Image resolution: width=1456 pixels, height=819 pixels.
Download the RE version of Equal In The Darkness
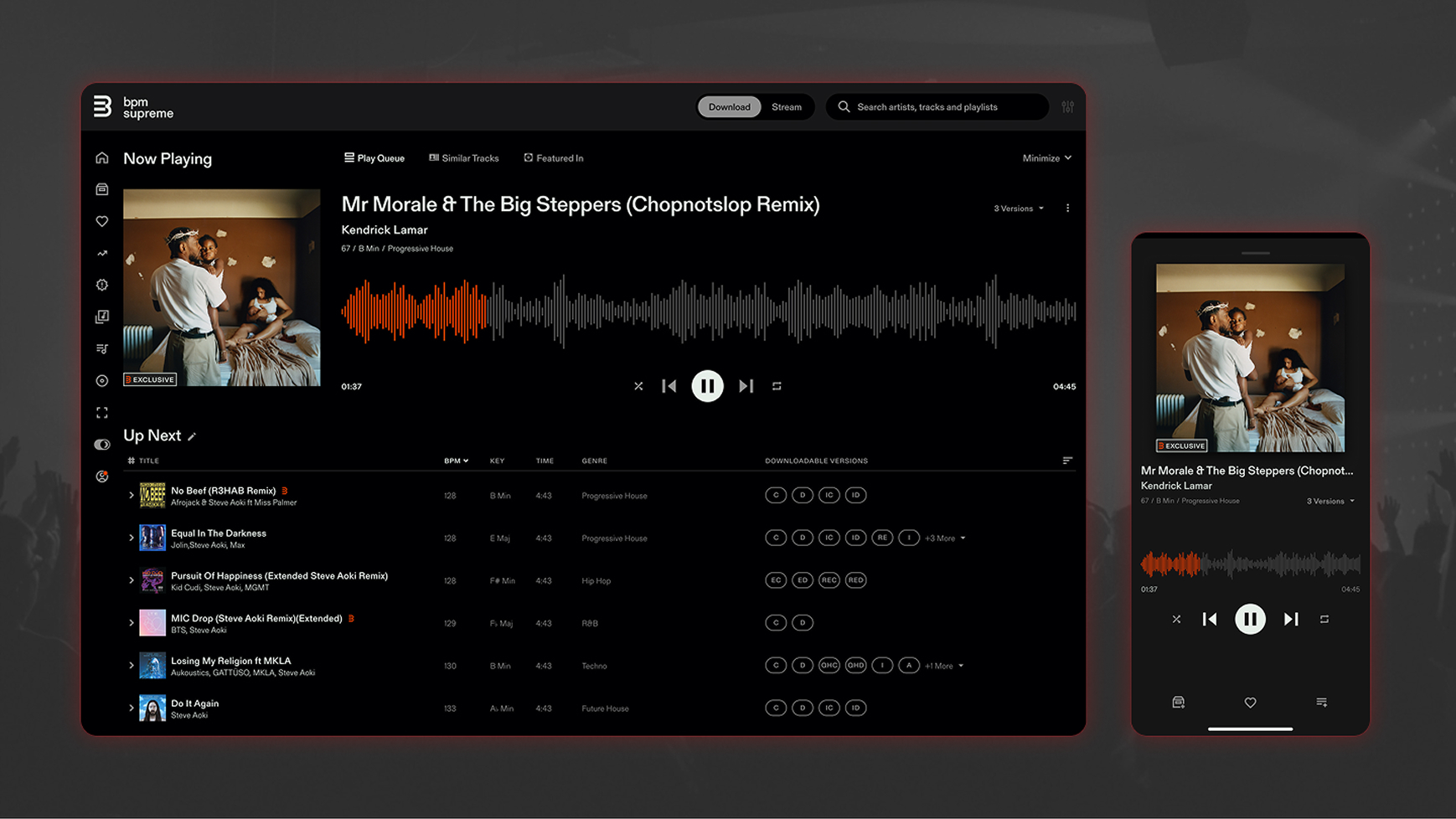point(882,538)
